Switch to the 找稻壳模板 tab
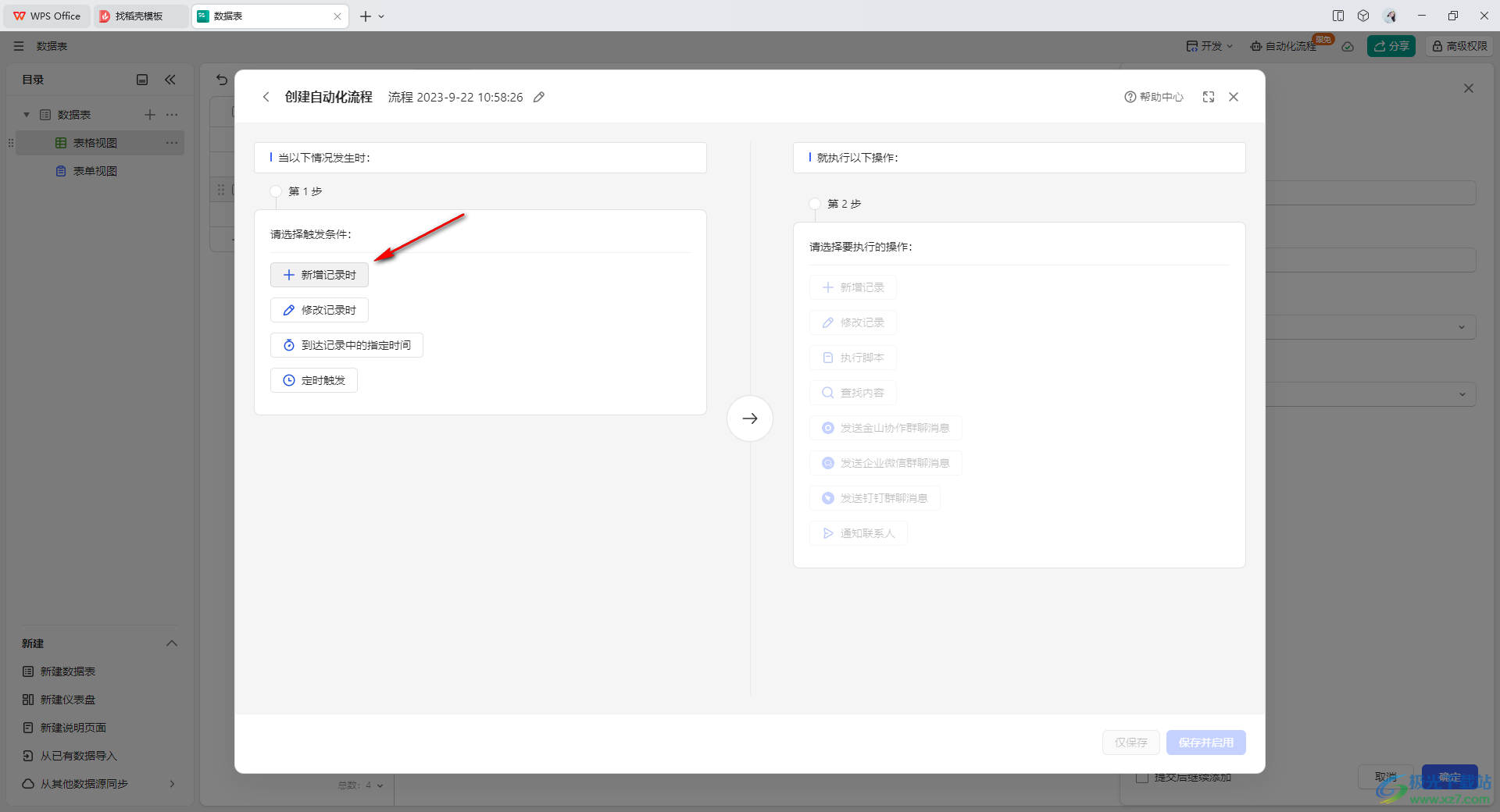 pos(141,16)
